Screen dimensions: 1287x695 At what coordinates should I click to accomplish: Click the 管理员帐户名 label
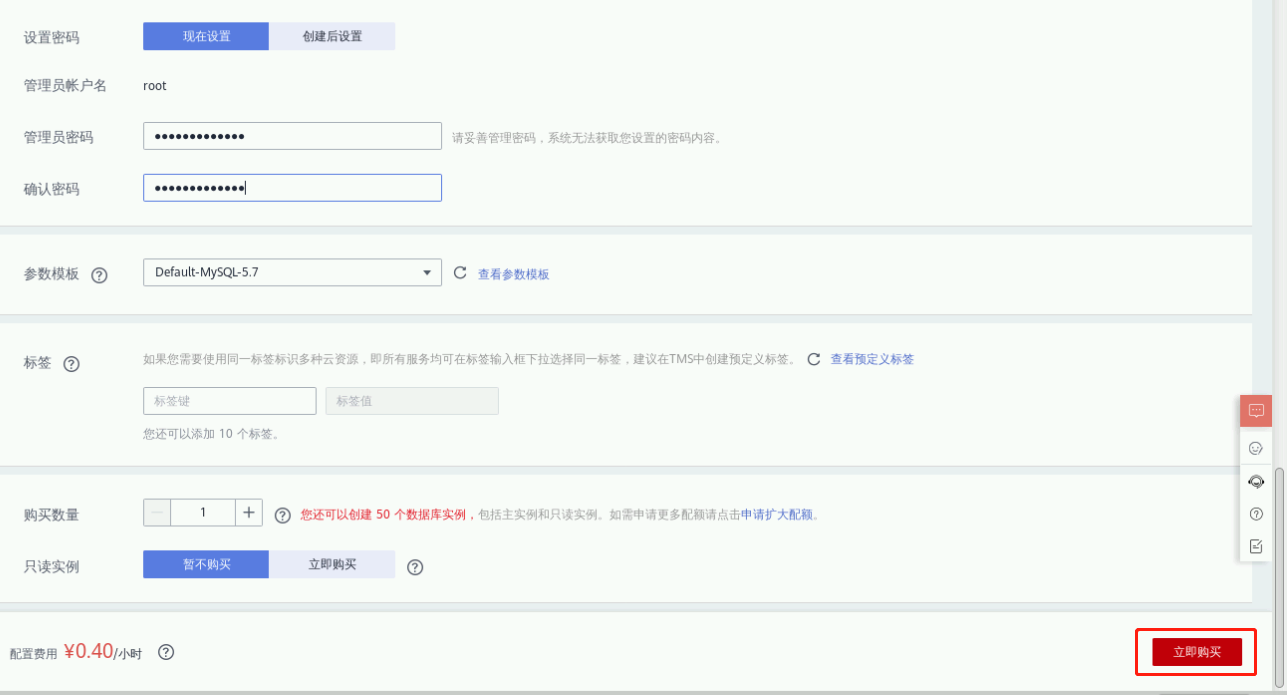point(65,86)
